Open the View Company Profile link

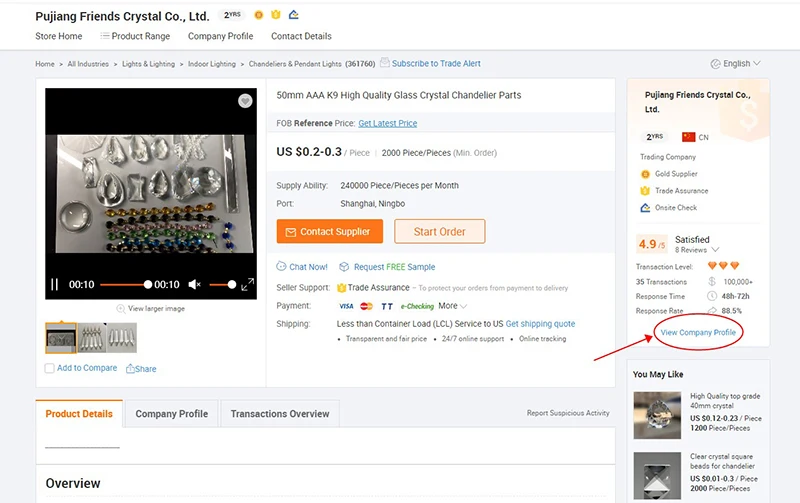(x=698, y=332)
